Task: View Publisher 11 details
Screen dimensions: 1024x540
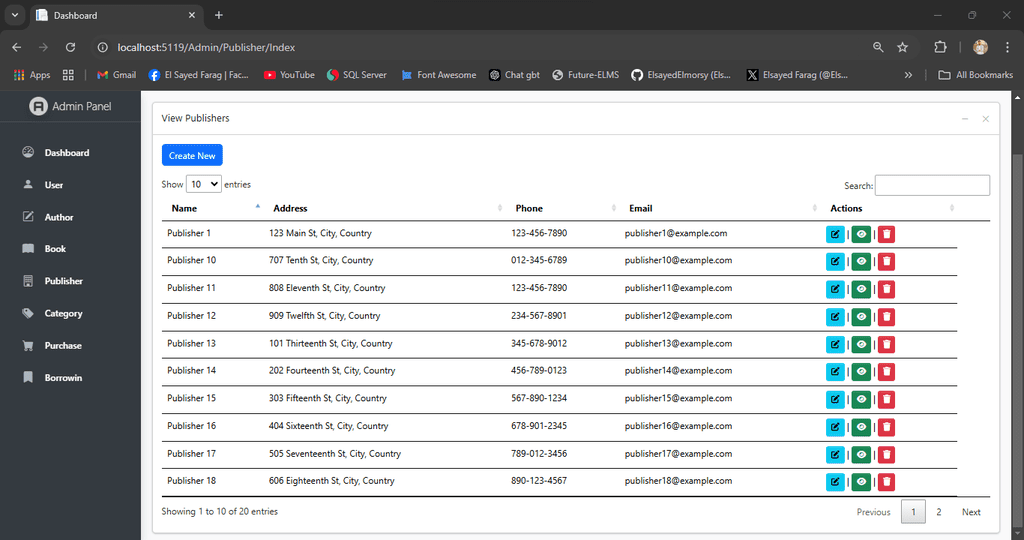Action: (x=861, y=289)
